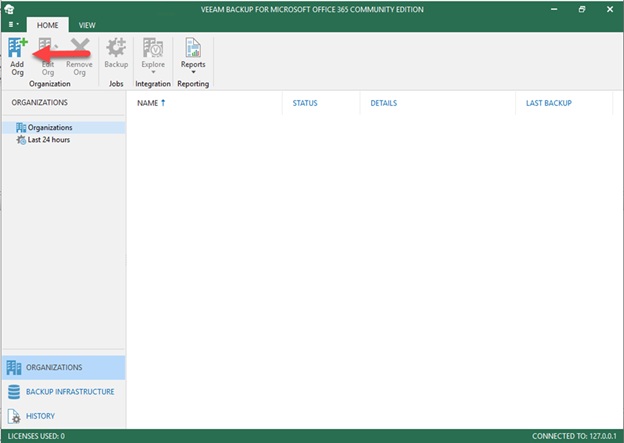Click the Edit Org ribbon icon
This screenshot has height=443, width=624.
click(48, 48)
